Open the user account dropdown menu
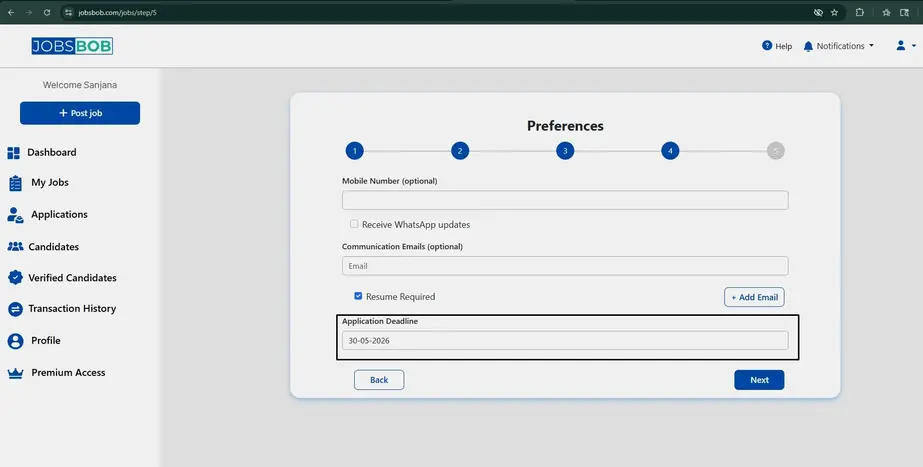Viewport: 923px width, 467px height. (906, 46)
